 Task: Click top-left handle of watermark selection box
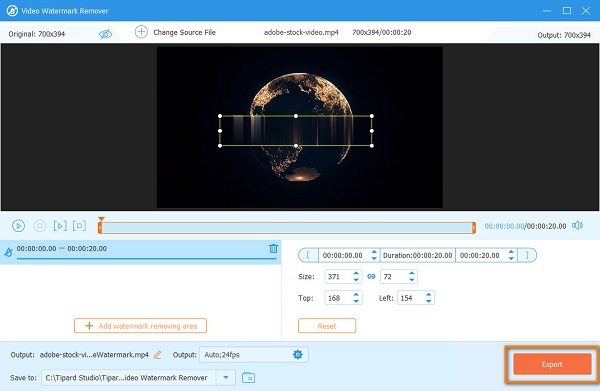coord(220,116)
